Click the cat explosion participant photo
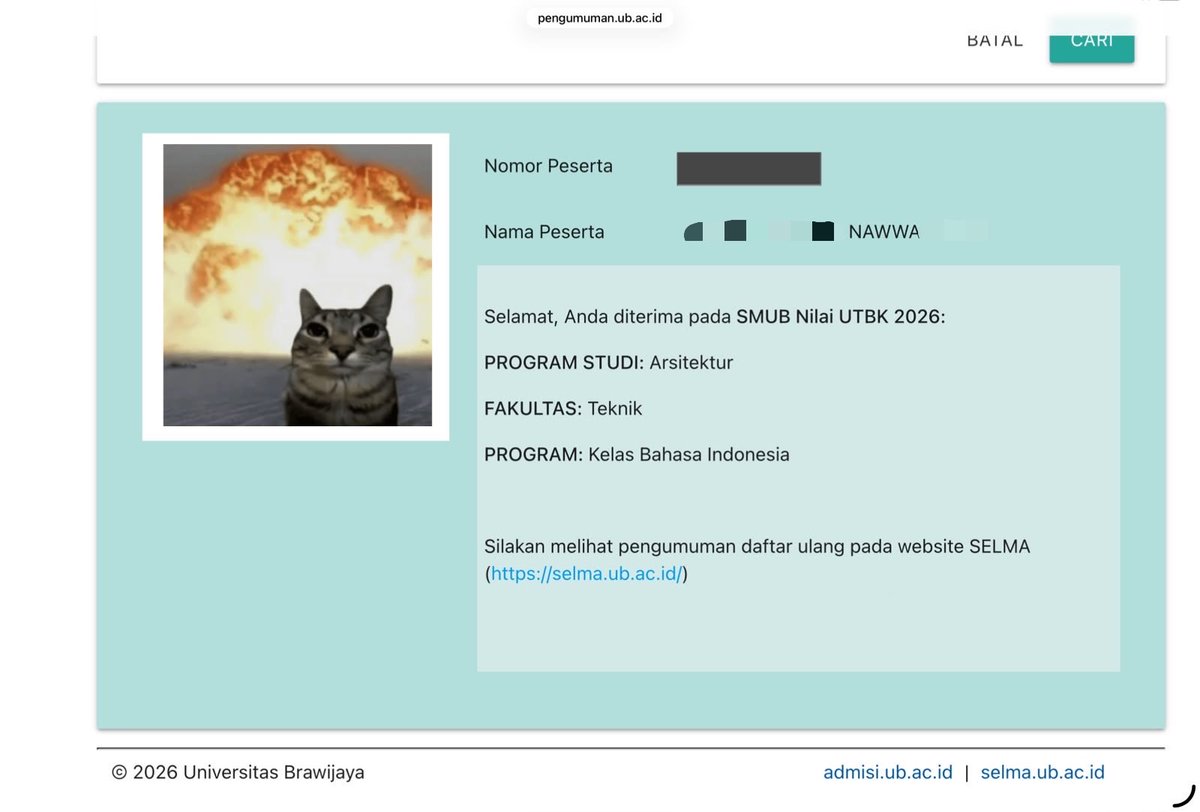 (x=297, y=285)
